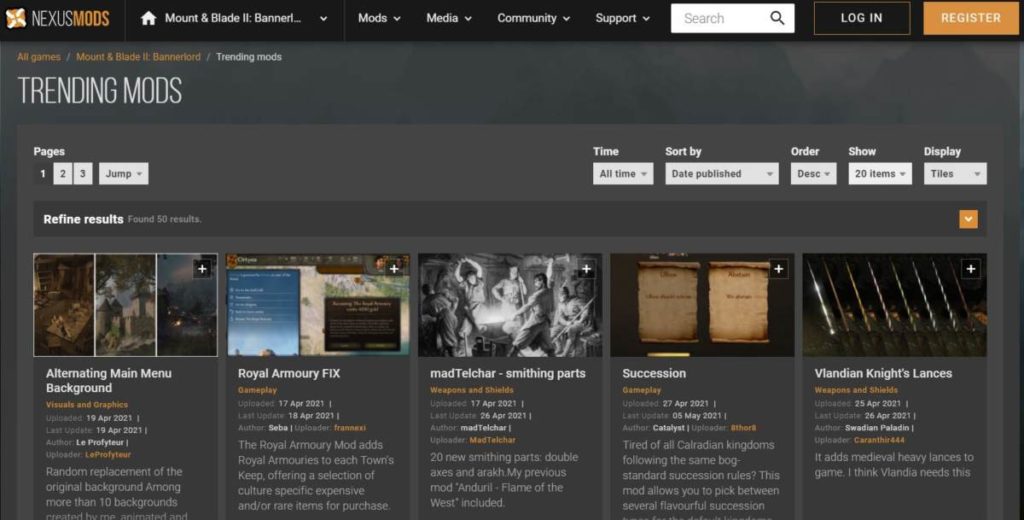Viewport: 1024px width, 520px height.
Task: Click plus icon on madTelchar smithing parts tile
Action: (x=586, y=268)
